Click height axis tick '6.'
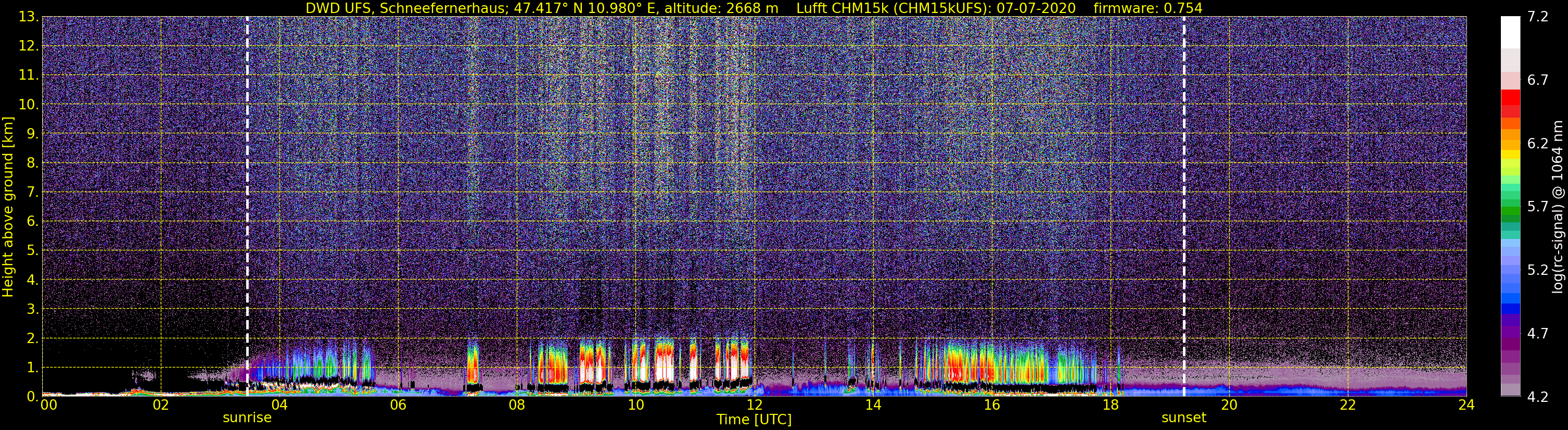Screen dimensions: 1568x430 (x=33, y=221)
